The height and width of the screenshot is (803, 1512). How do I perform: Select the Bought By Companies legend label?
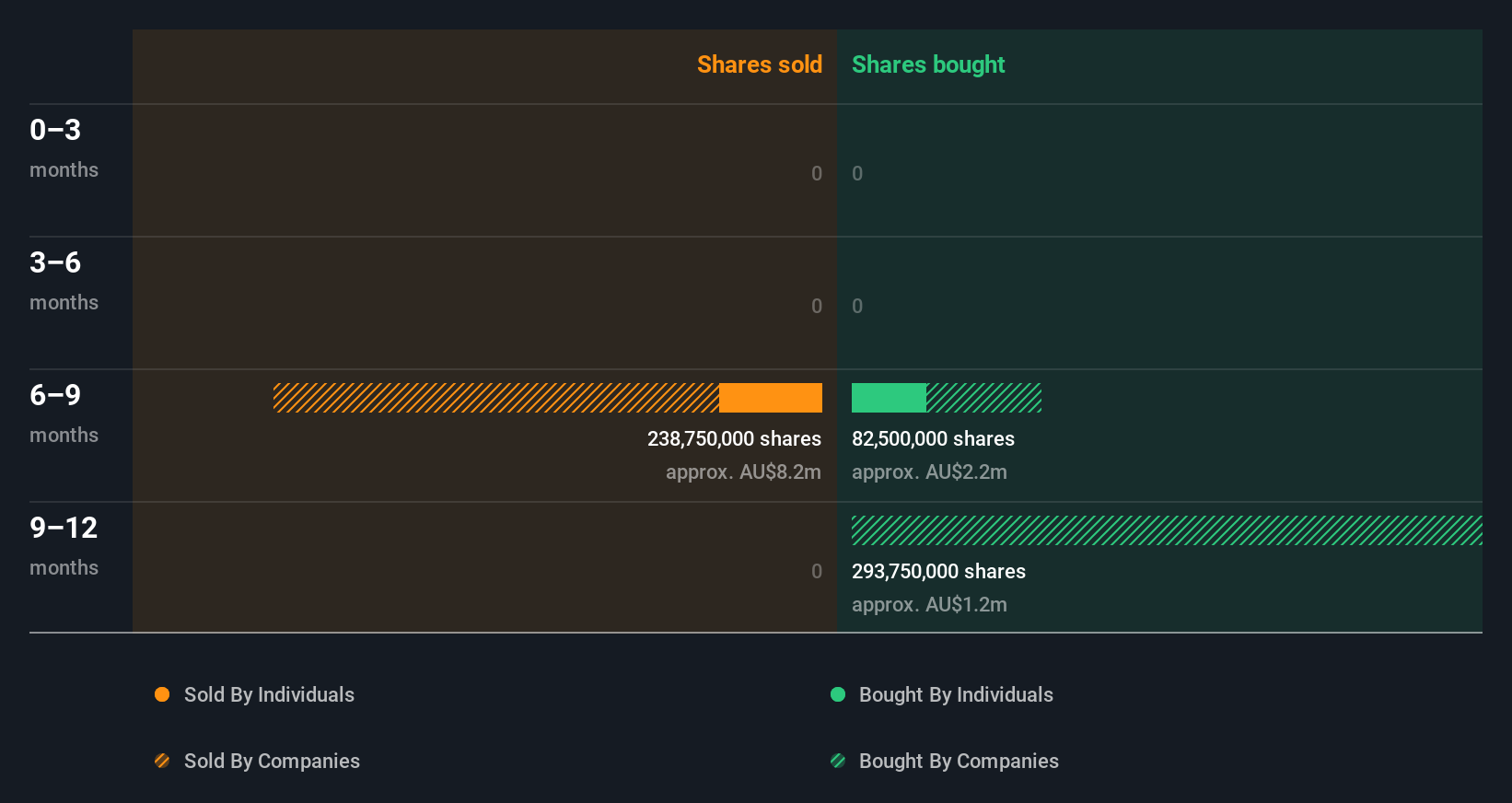tap(959, 762)
